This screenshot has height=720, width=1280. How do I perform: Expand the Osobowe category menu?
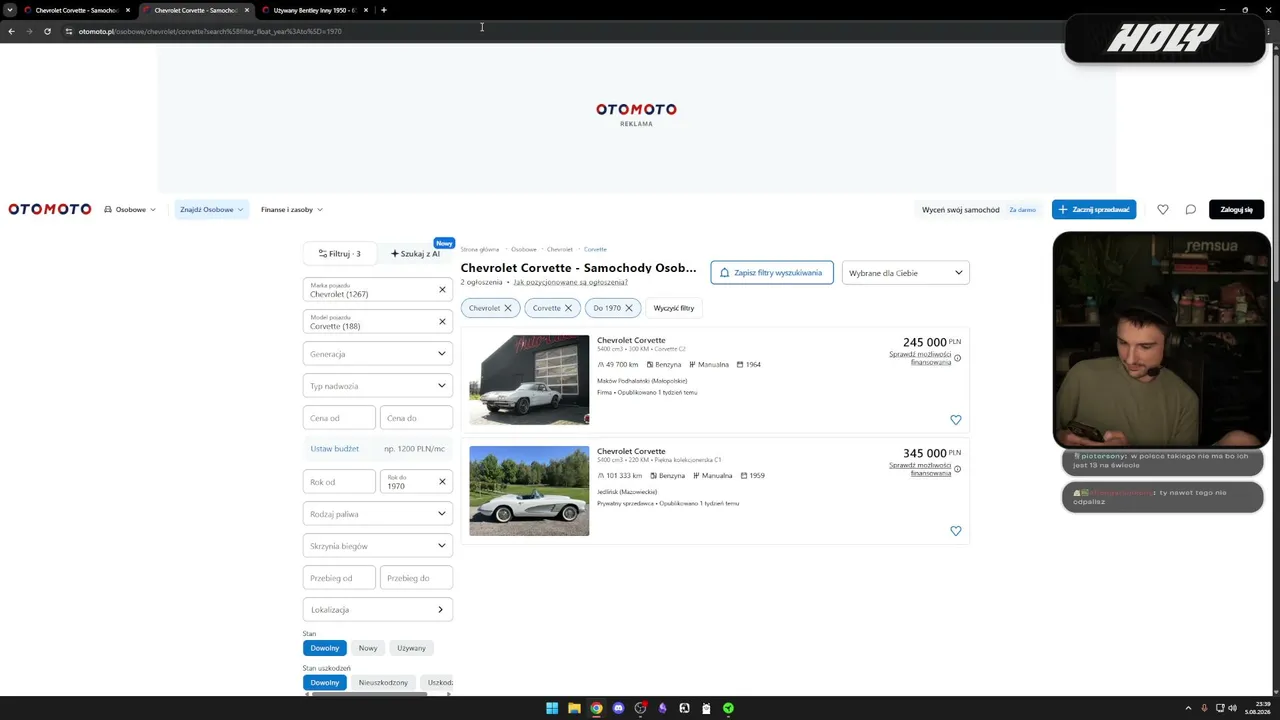[130, 210]
